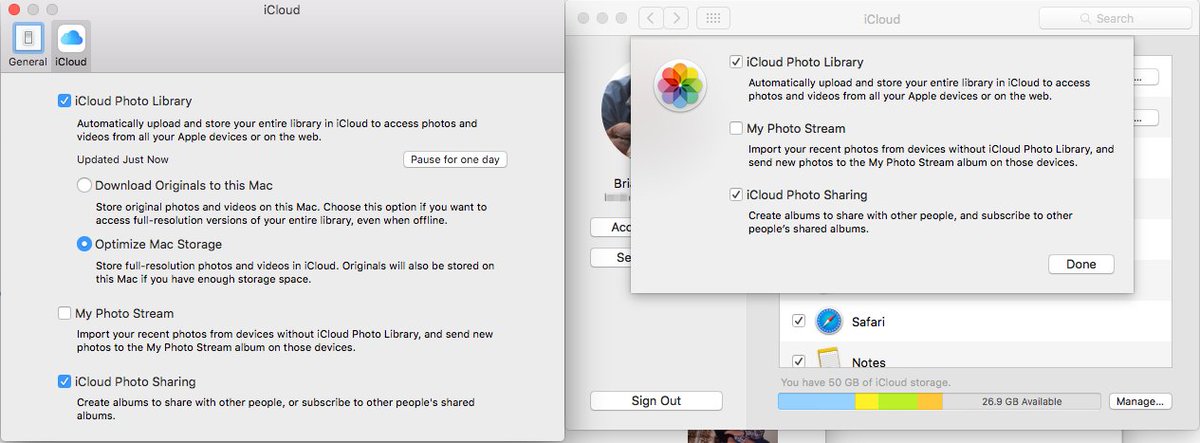1200x443 pixels.
Task: Open the General preferences tab
Action: coord(28,45)
